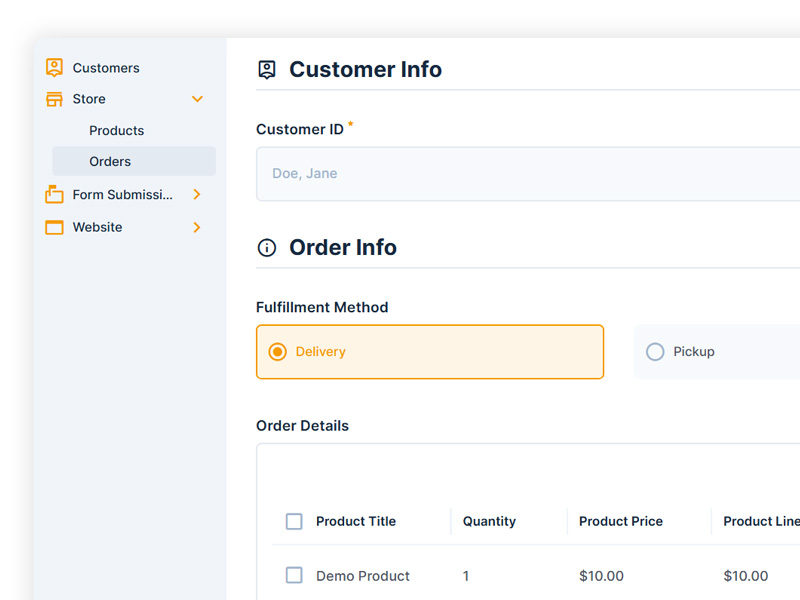
Task: Click the selected radio indicator inside Delivery
Action: 277,351
